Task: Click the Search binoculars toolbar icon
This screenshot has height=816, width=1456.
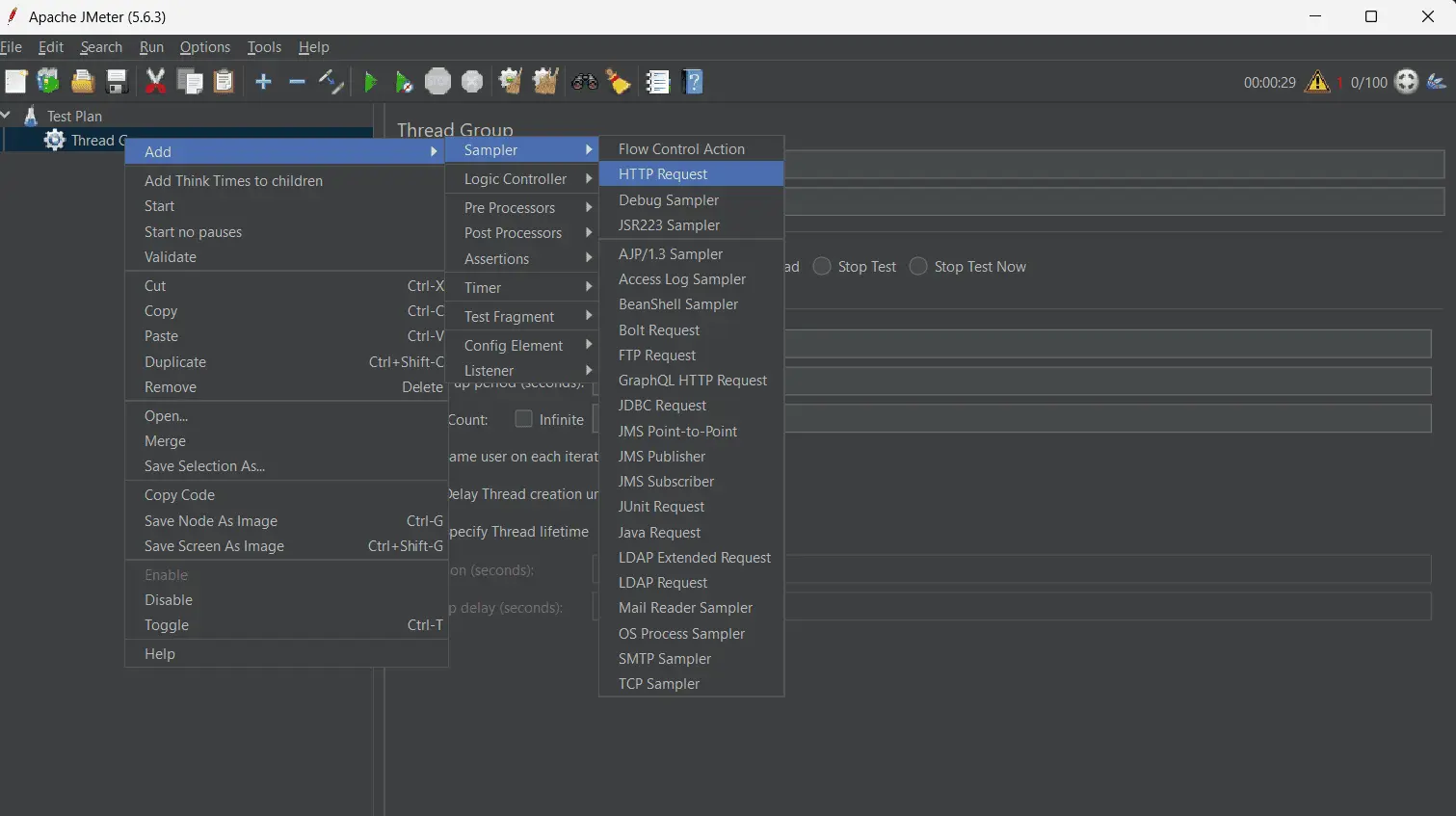Action: point(584,82)
